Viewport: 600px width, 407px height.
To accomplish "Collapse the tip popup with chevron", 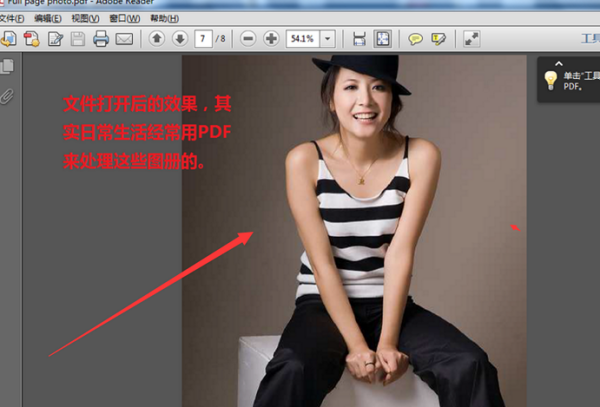I will (x=559, y=63).
